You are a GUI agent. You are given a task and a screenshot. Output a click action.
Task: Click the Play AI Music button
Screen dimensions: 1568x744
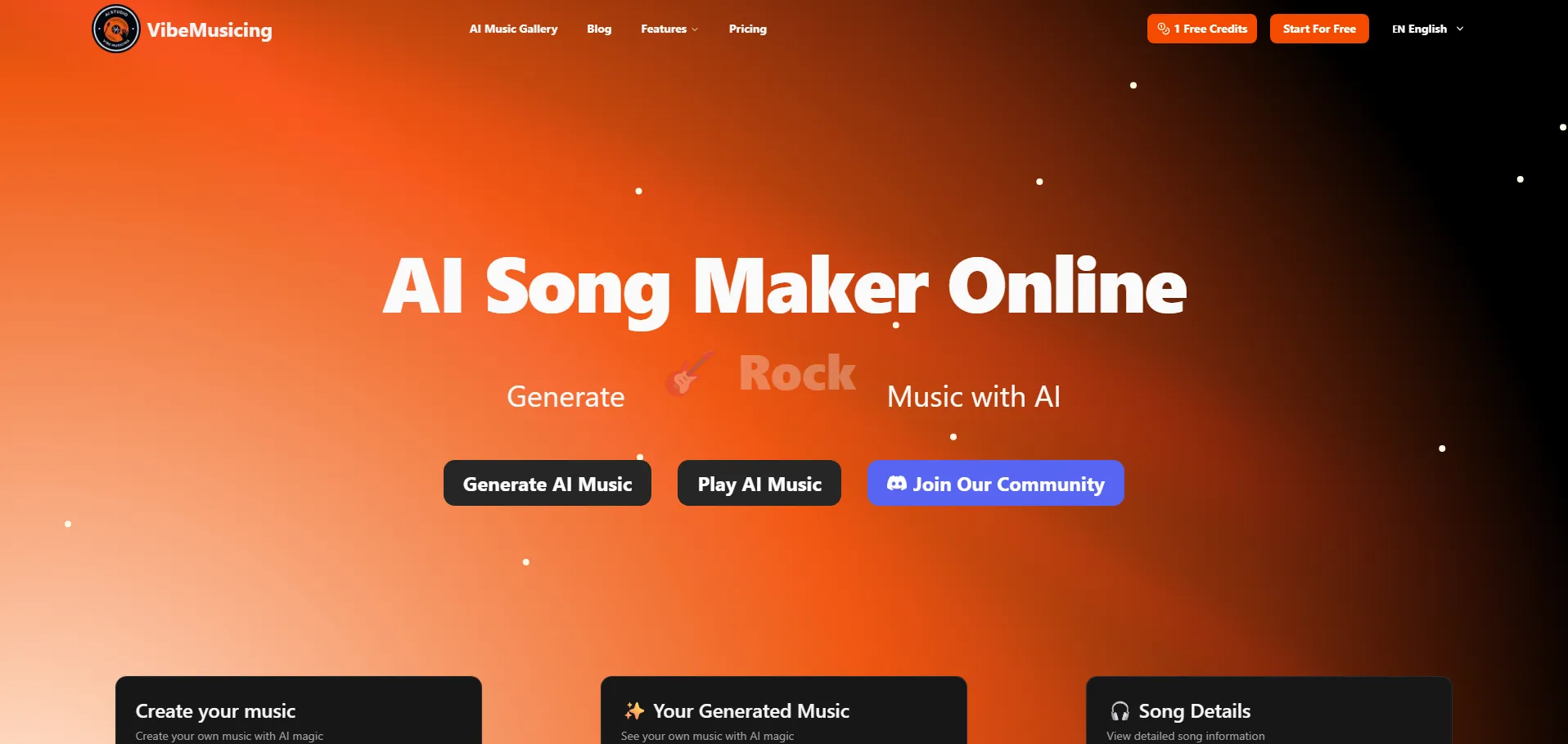click(759, 483)
